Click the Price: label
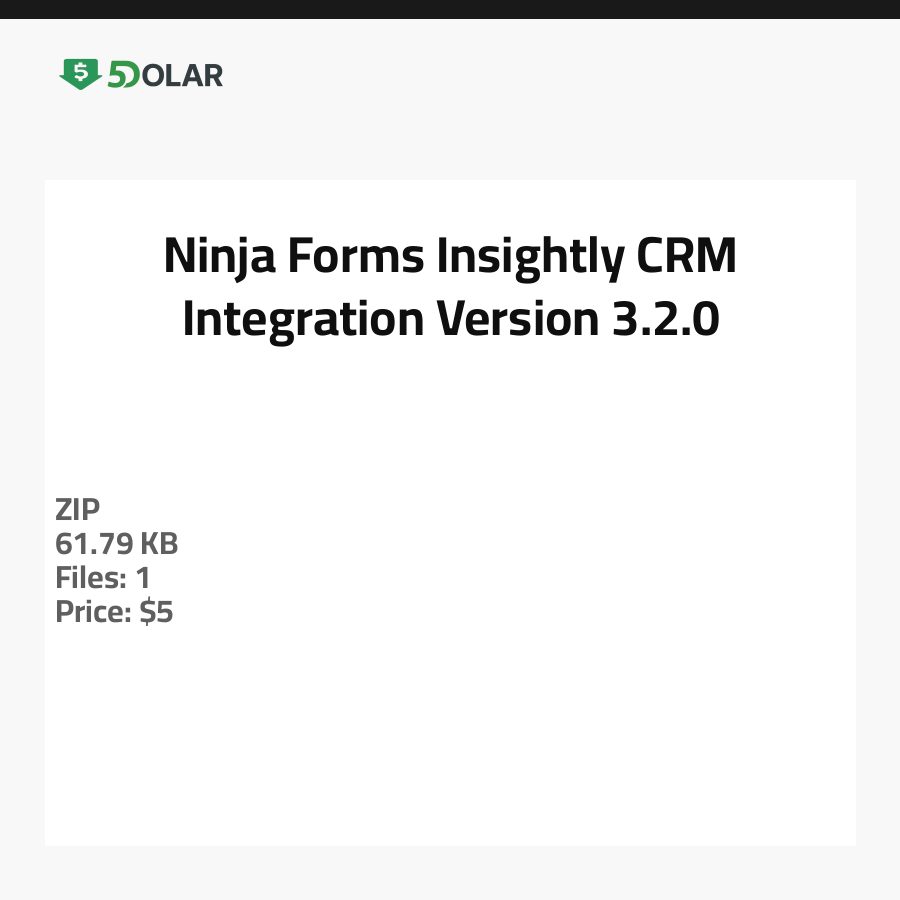Viewport: 900px width, 900px height. tap(93, 612)
